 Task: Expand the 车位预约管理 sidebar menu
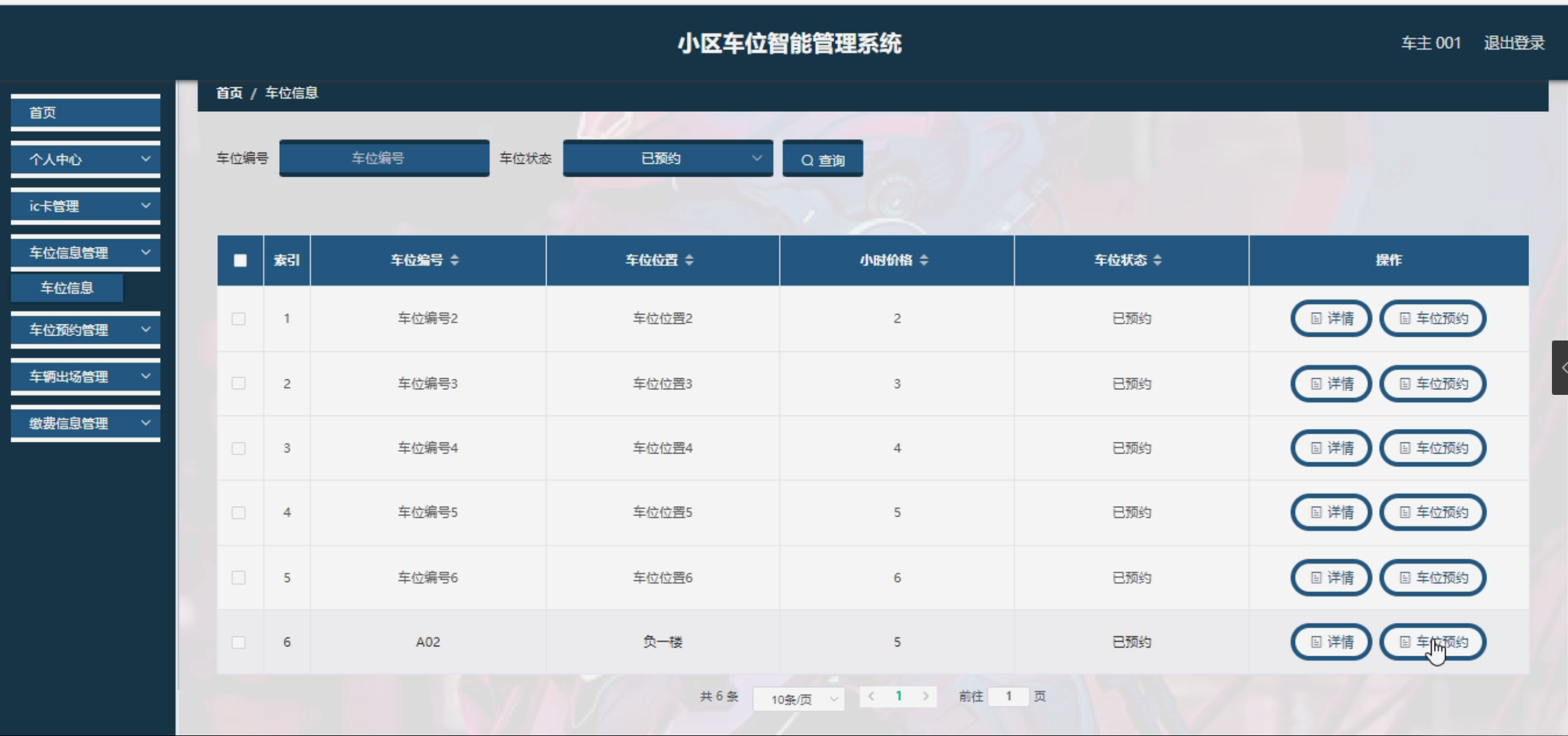coord(86,330)
